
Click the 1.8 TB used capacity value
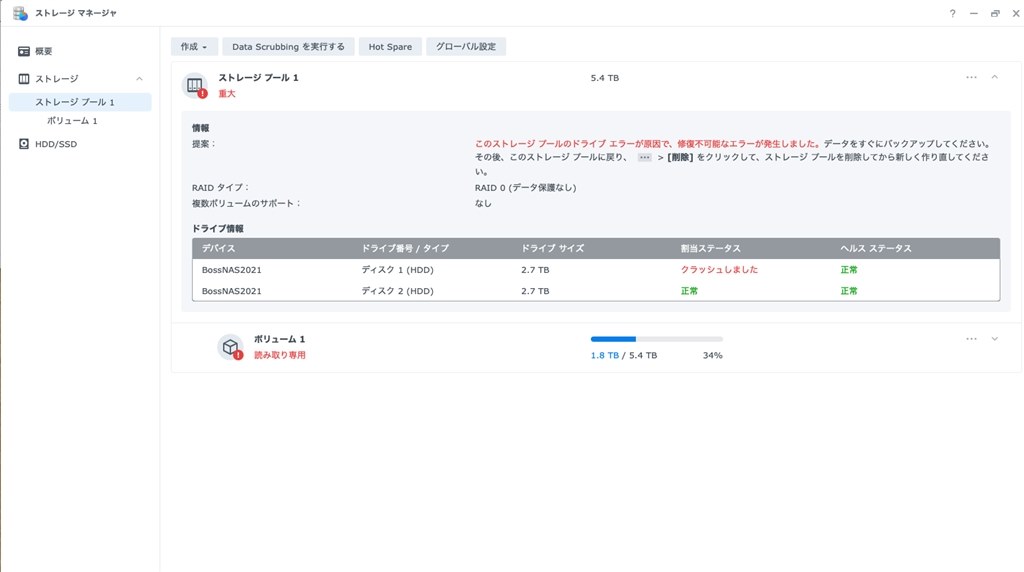click(x=605, y=355)
